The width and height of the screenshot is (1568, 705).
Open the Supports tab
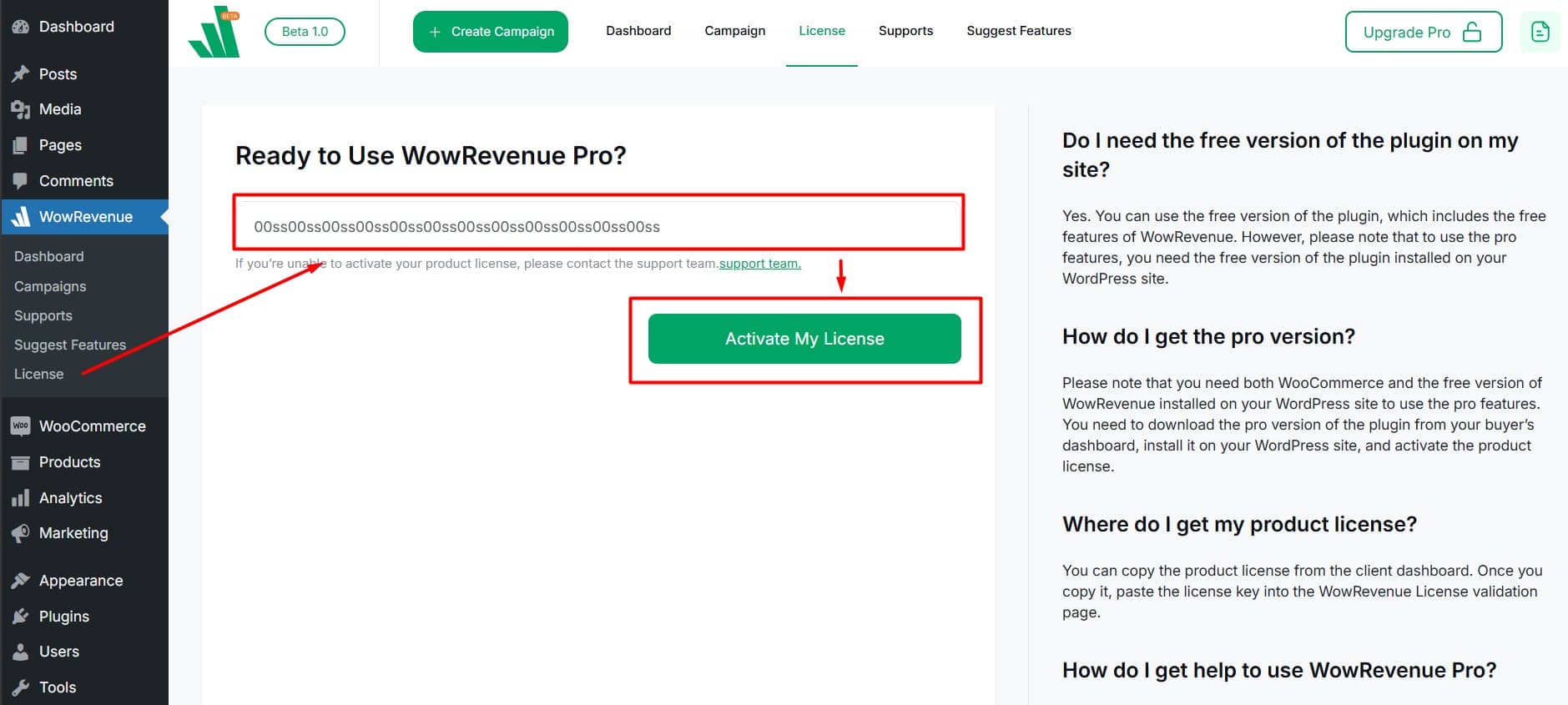905,31
